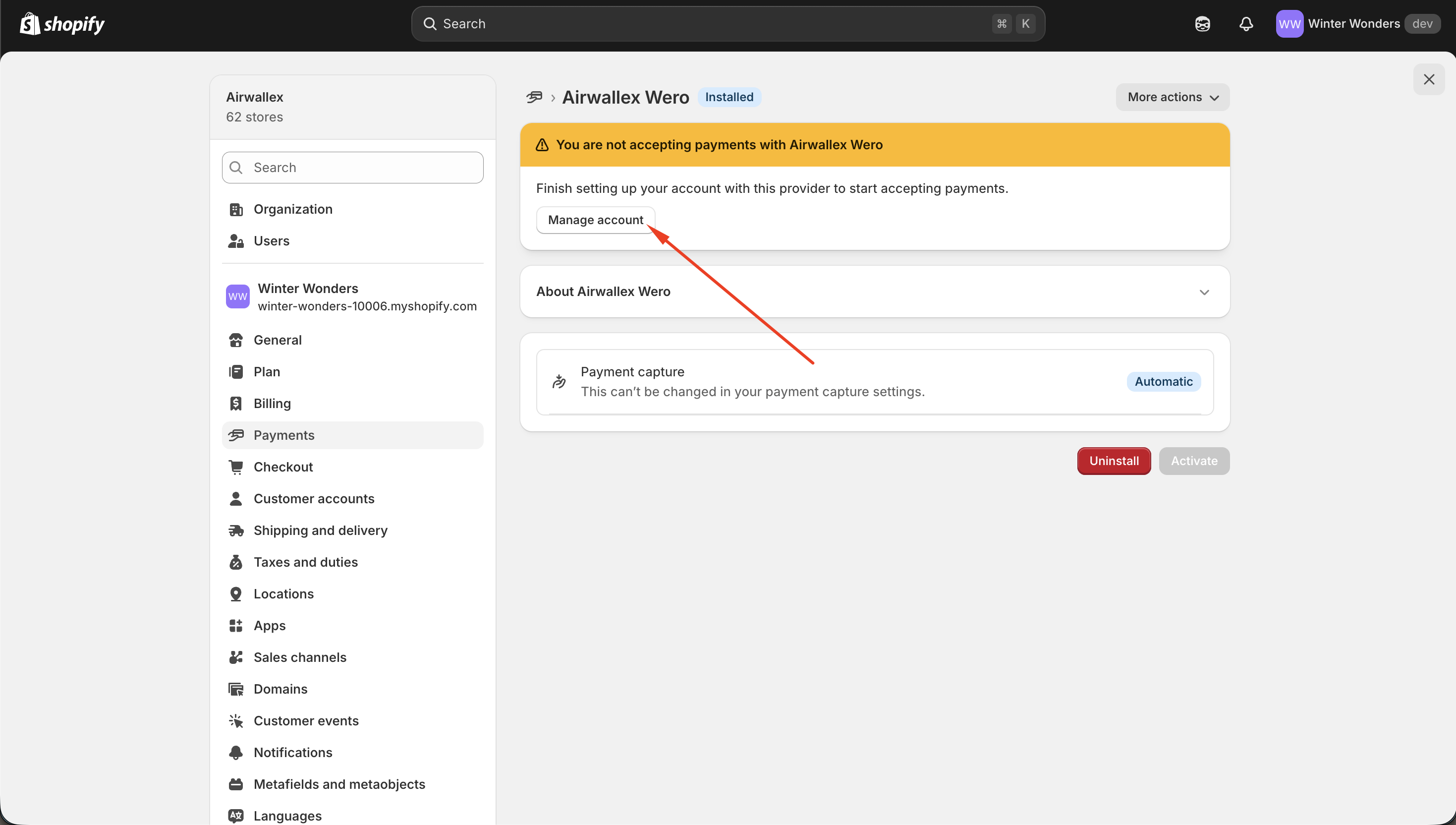Click the Checkout cart icon

point(235,468)
